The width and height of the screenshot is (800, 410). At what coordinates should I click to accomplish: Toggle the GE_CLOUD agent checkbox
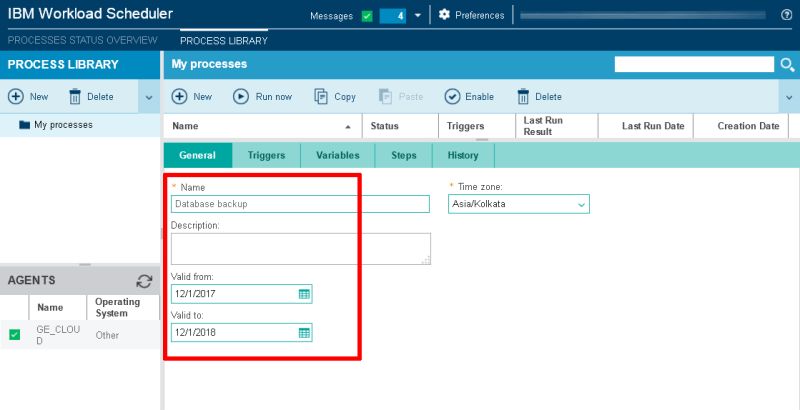point(15,335)
